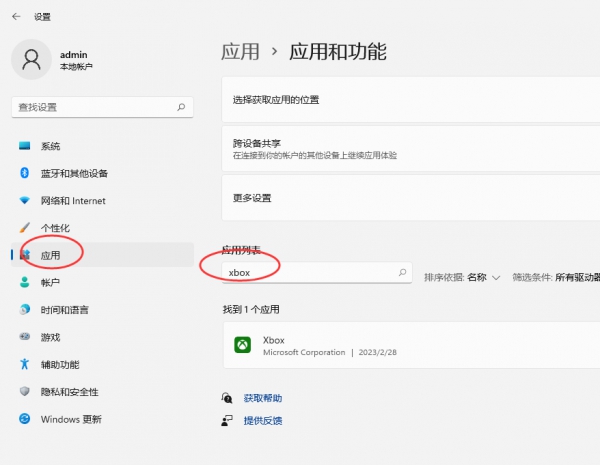Click the 找到 1 个应用 result text
Viewport: 600px width, 465px height.
tap(251, 309)
